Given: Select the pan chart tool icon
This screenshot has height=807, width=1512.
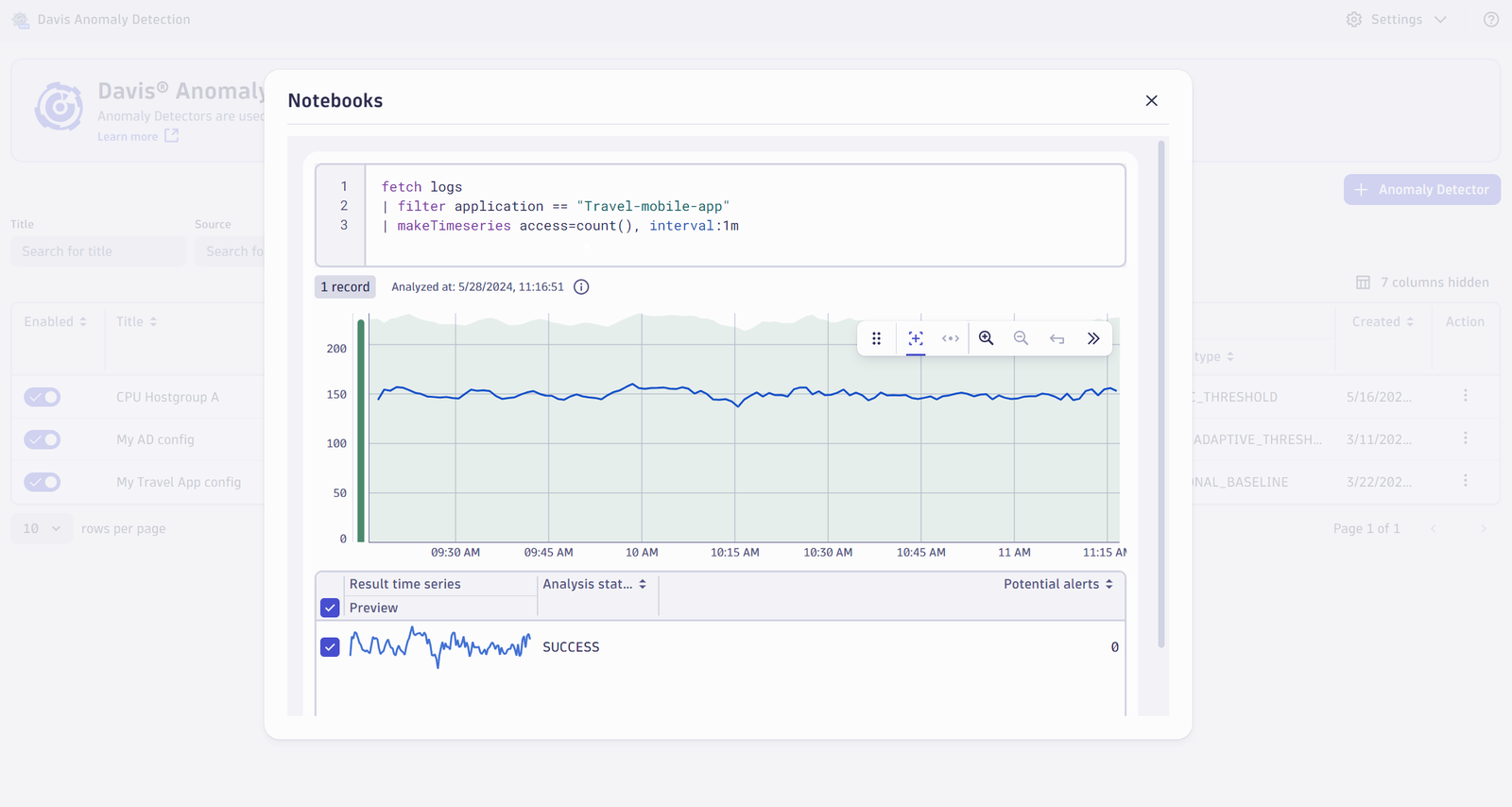Looking at the screenshot, I should pos(951,338).
